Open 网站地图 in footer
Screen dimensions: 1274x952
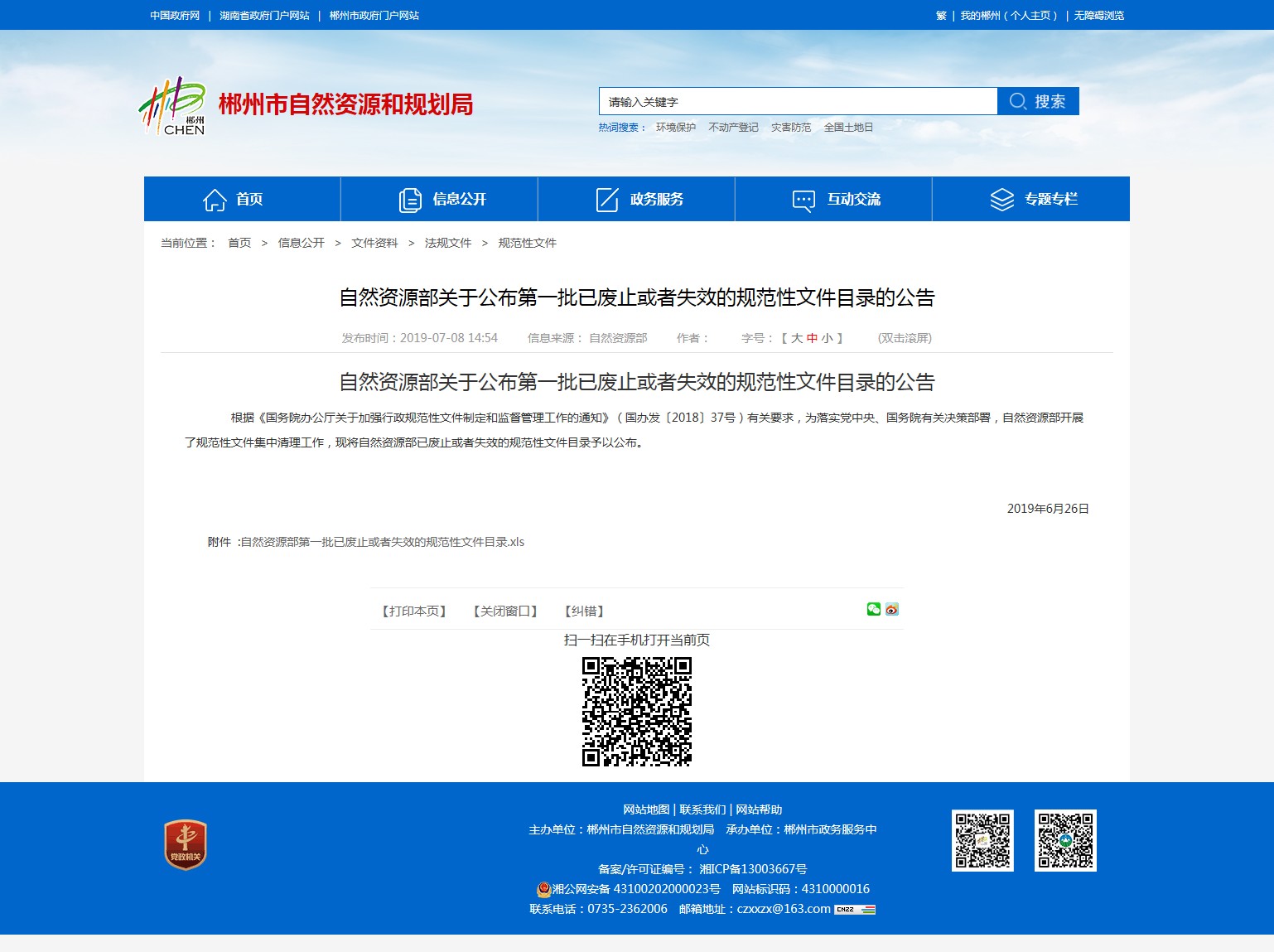[646, 809]
